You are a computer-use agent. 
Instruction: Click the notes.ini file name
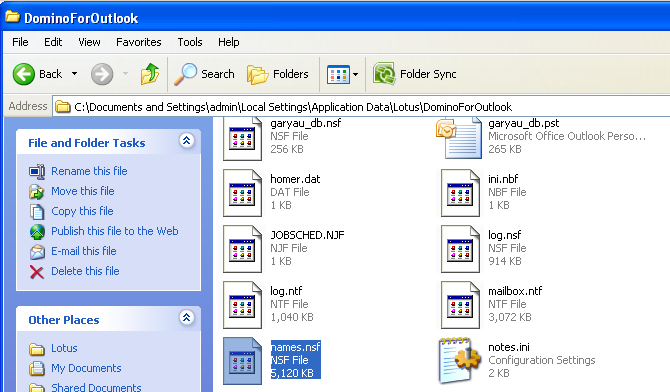click(509, 347)
